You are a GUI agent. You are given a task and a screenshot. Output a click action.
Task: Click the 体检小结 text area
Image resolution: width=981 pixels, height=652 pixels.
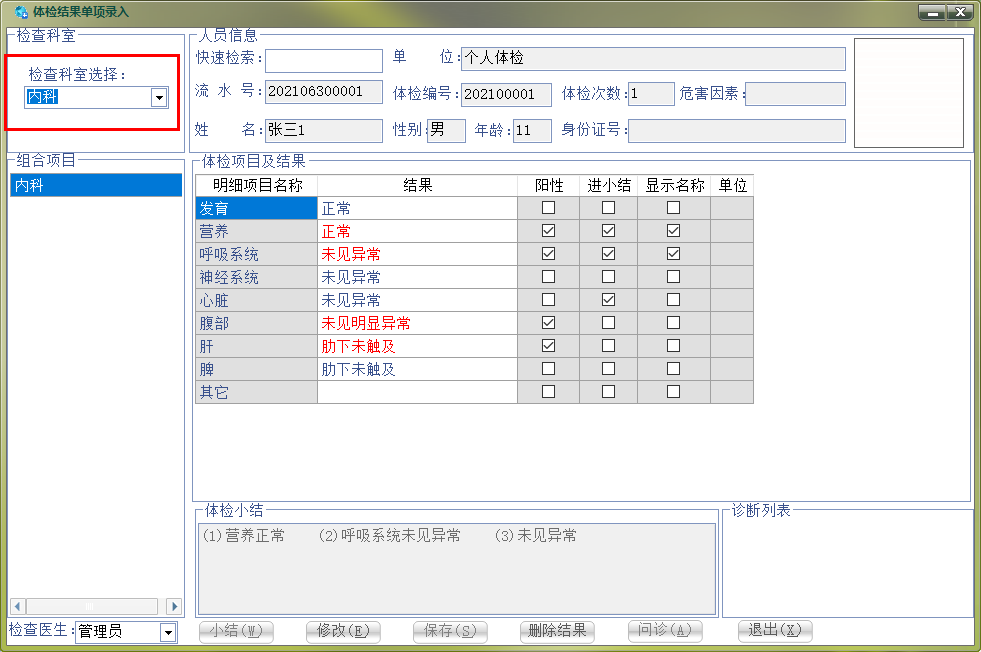click(457, 569)
